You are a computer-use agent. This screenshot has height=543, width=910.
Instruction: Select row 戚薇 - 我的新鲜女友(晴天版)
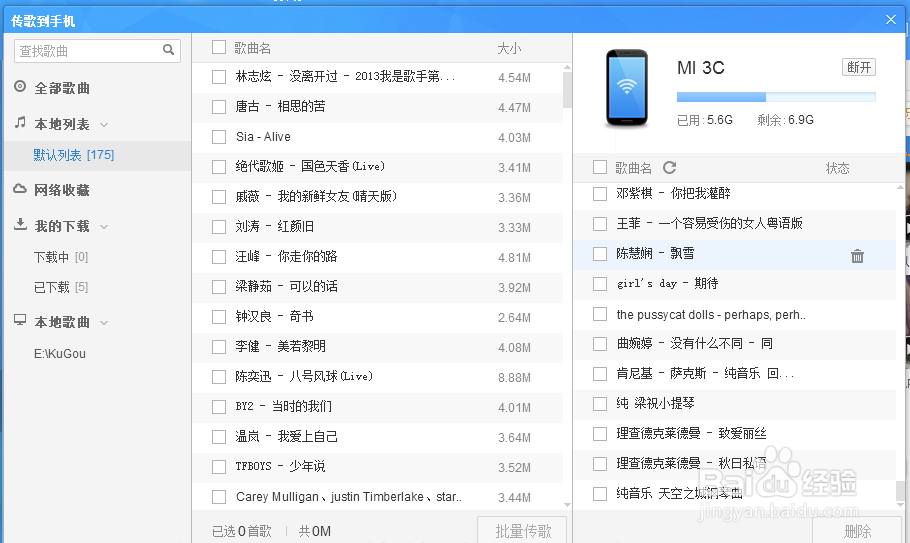click(378, 197)
